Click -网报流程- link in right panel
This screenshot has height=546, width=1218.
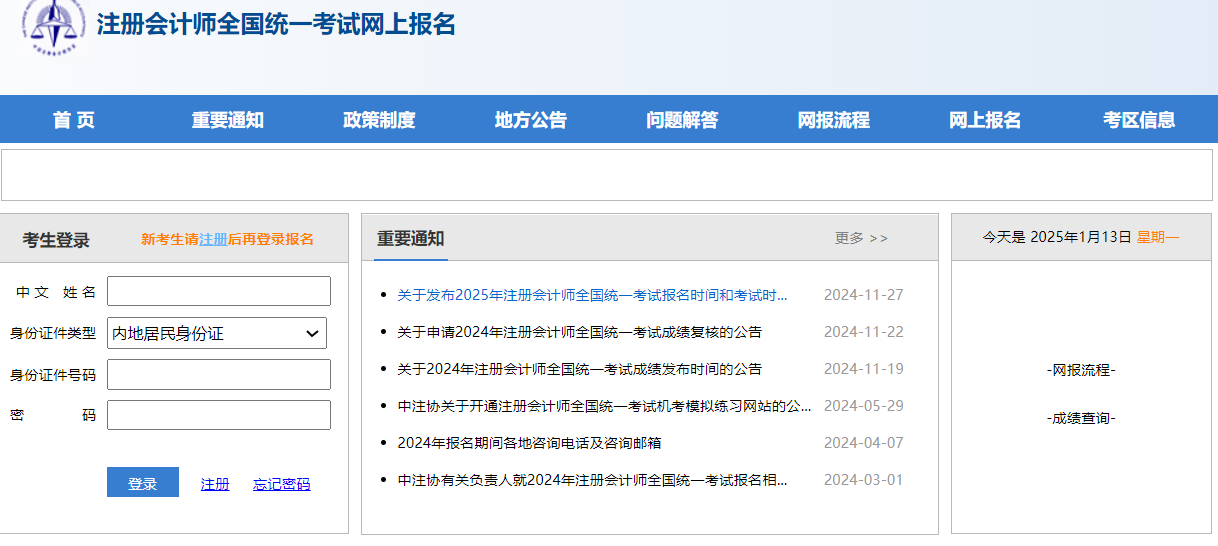(x=1080, y=370)
